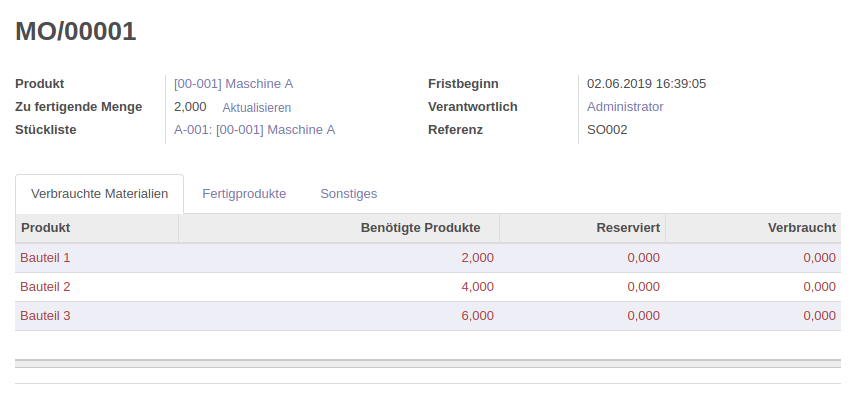Open the Bauteil 2 row

coord(428,287)
